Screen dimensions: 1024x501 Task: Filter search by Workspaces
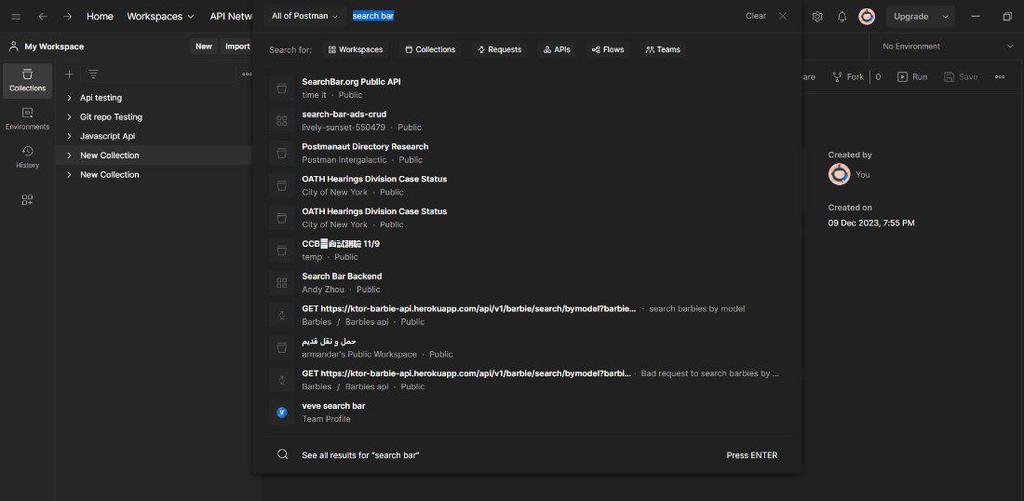pyautogui.click(x=355, y=49)
